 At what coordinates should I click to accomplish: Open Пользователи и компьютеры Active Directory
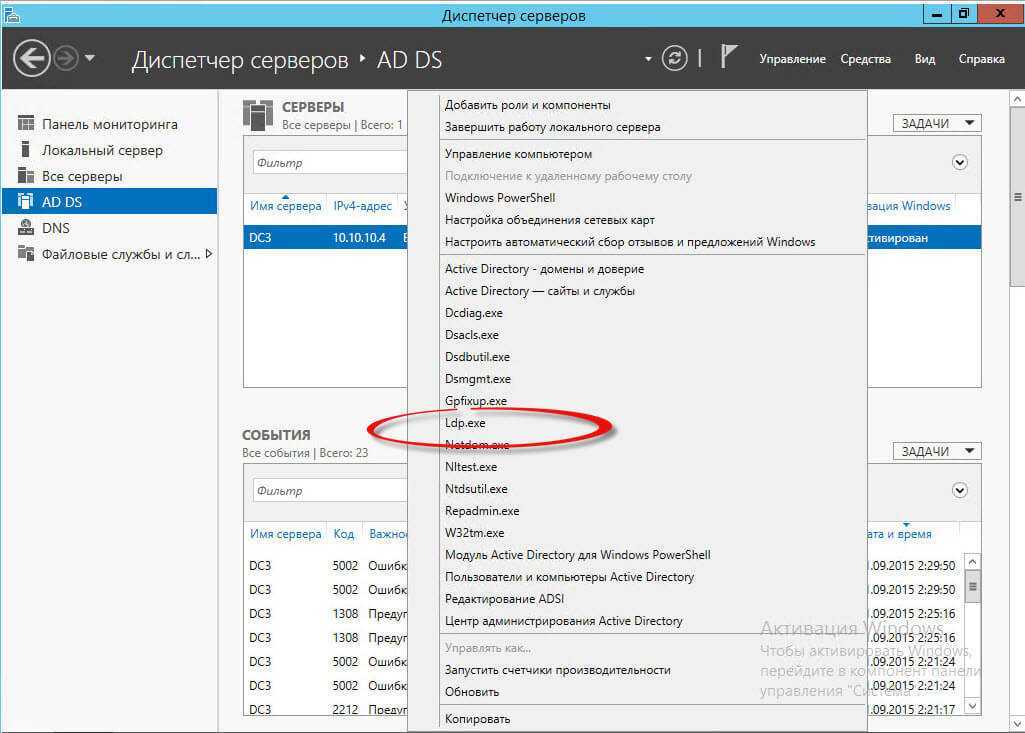tap(569, 577)
